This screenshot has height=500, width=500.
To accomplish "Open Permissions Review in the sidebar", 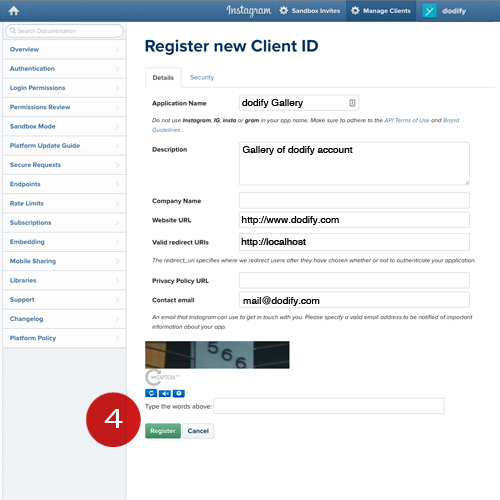I will tap(64, 107).
